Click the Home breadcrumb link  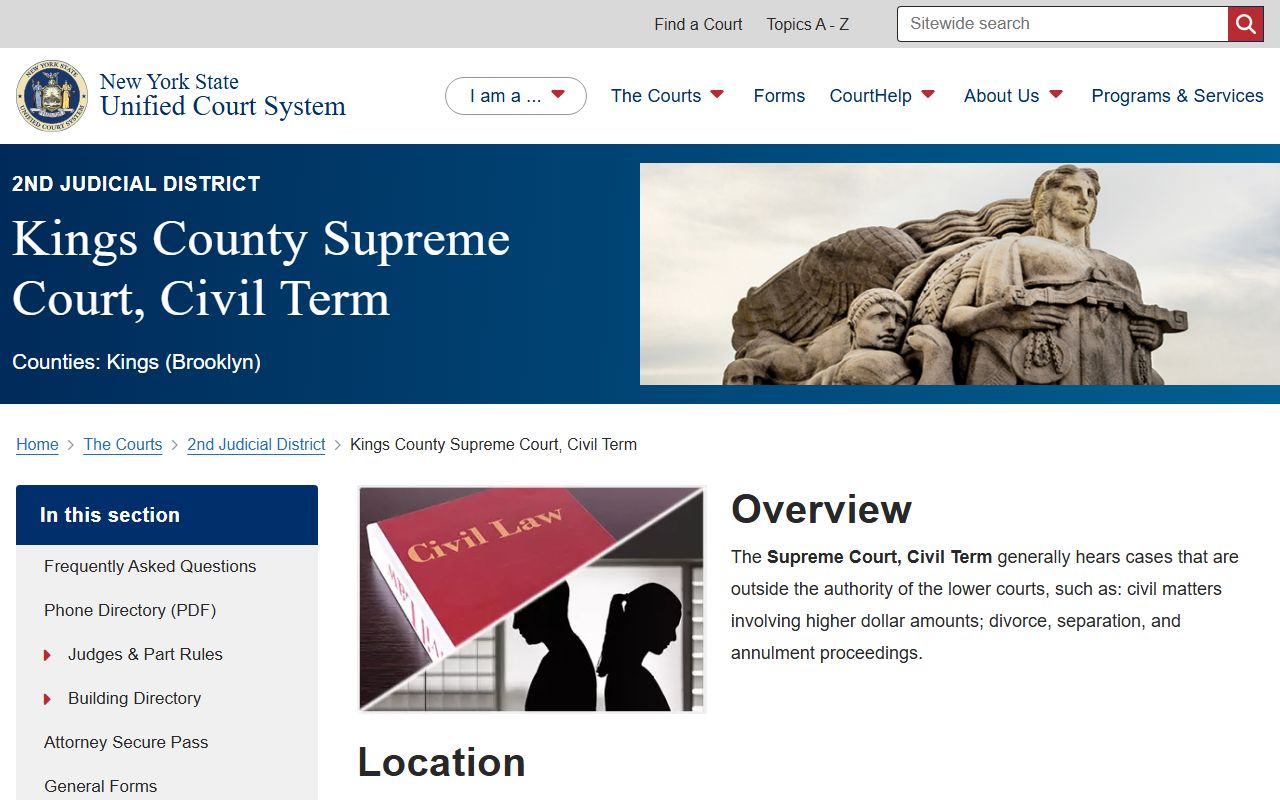click(37, 444)
